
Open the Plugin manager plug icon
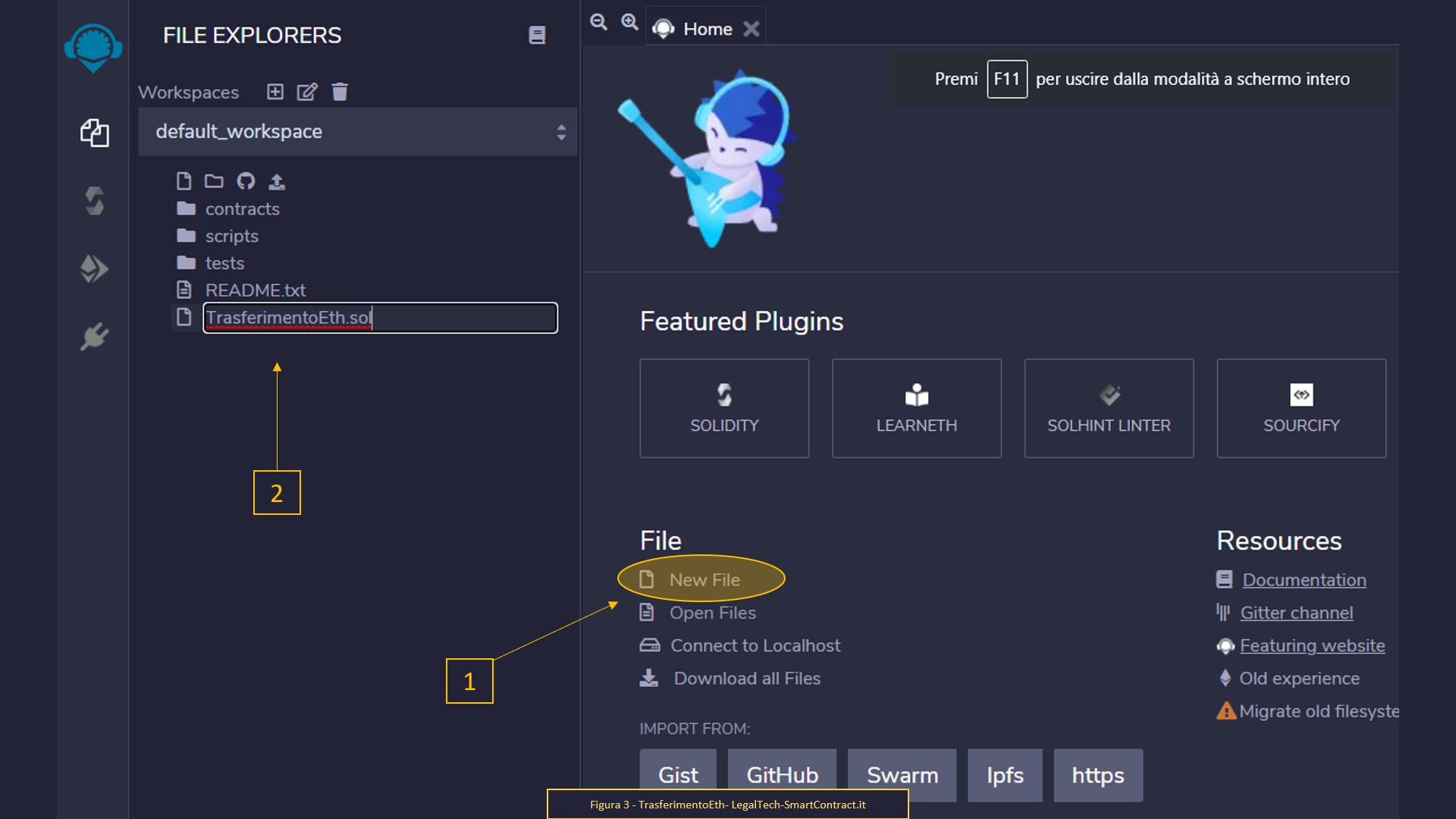click(x=95, y=337)
